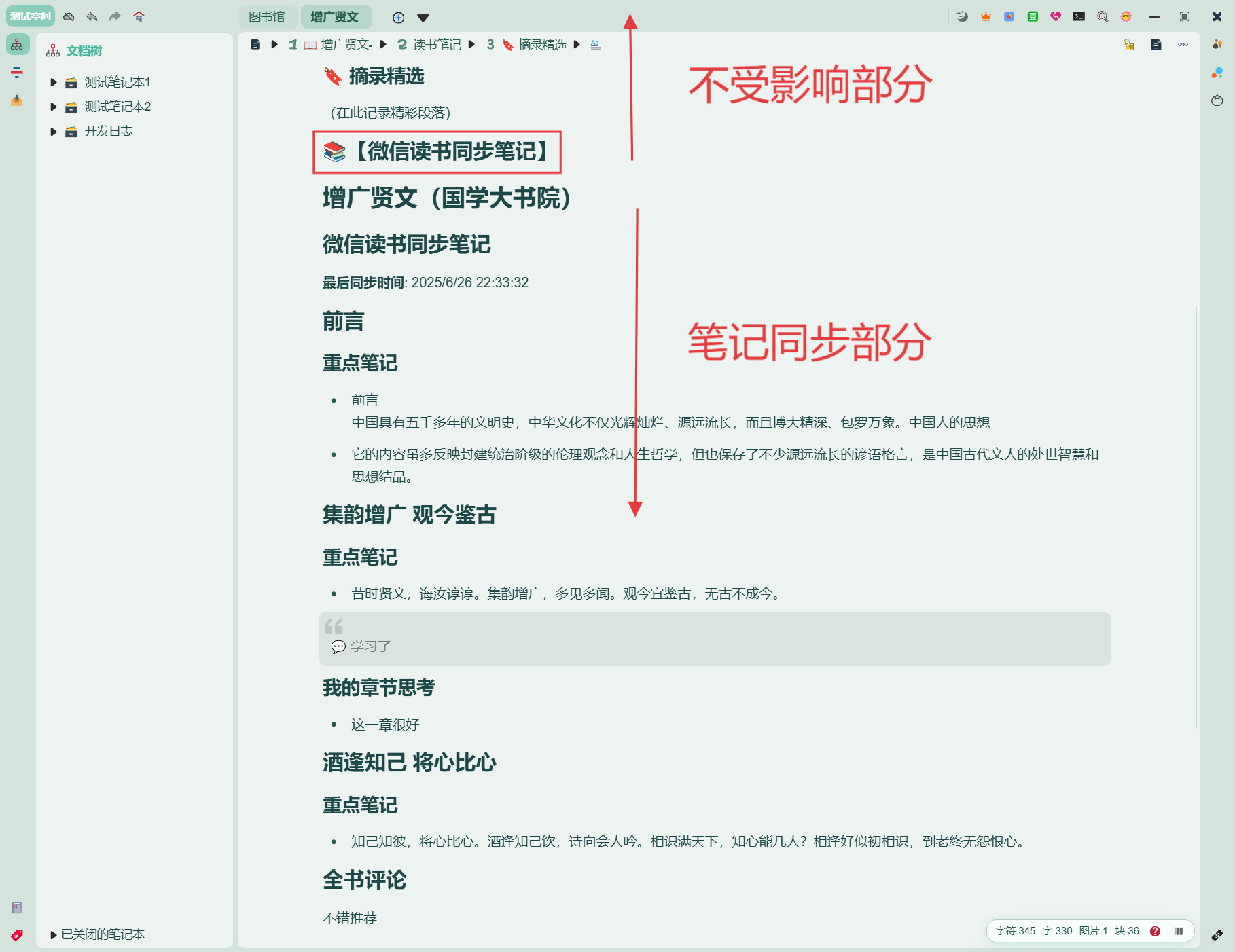Open the colored dots panel in right dock

pyautogui.click(x=1217, y=45)
